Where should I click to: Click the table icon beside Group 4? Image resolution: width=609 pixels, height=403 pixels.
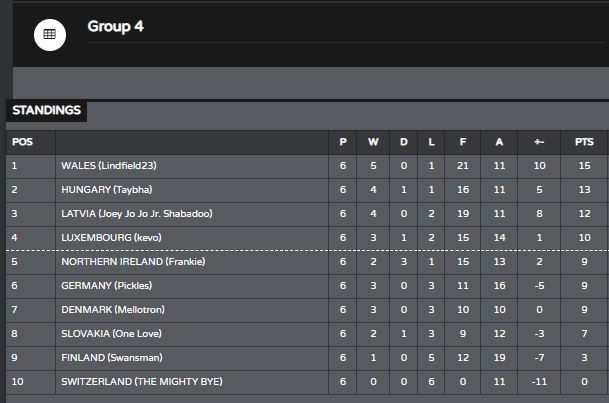(50, 35)
